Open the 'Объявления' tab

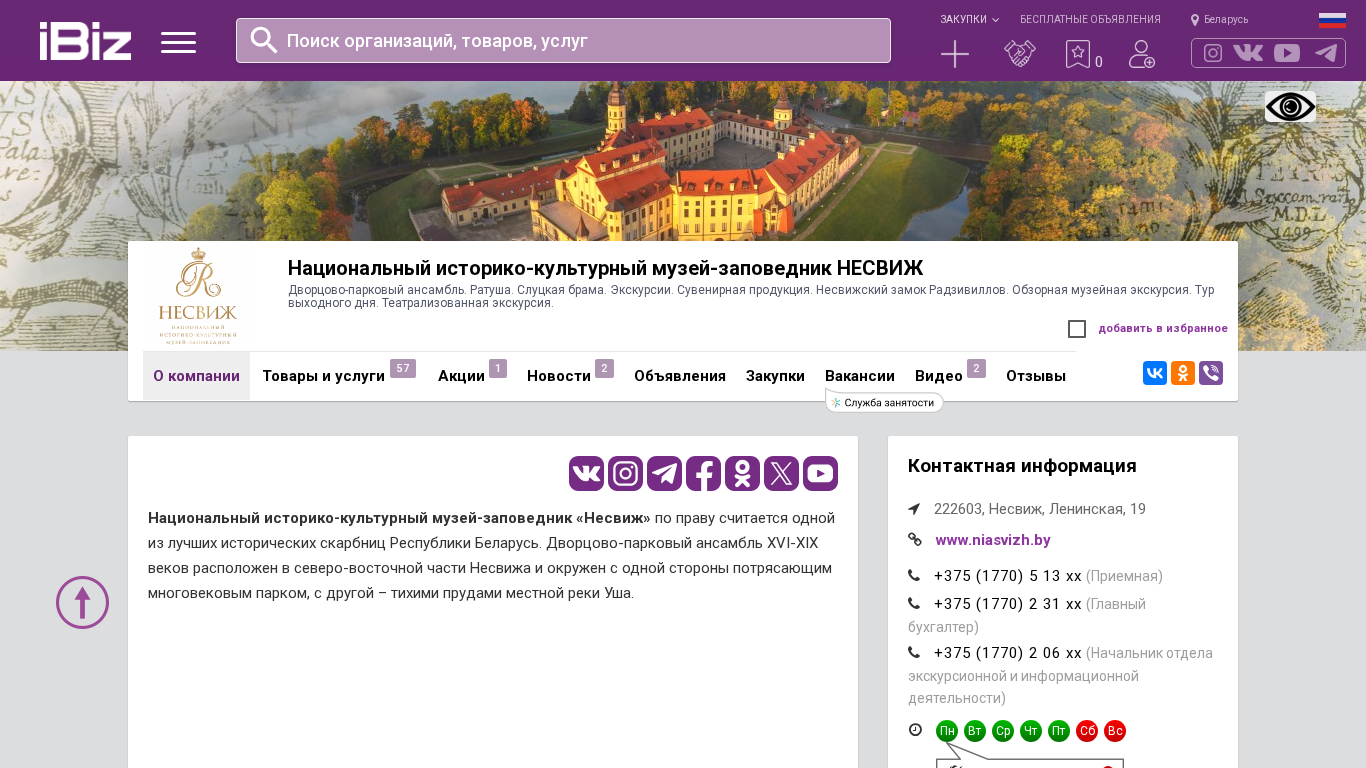[680, 376]
